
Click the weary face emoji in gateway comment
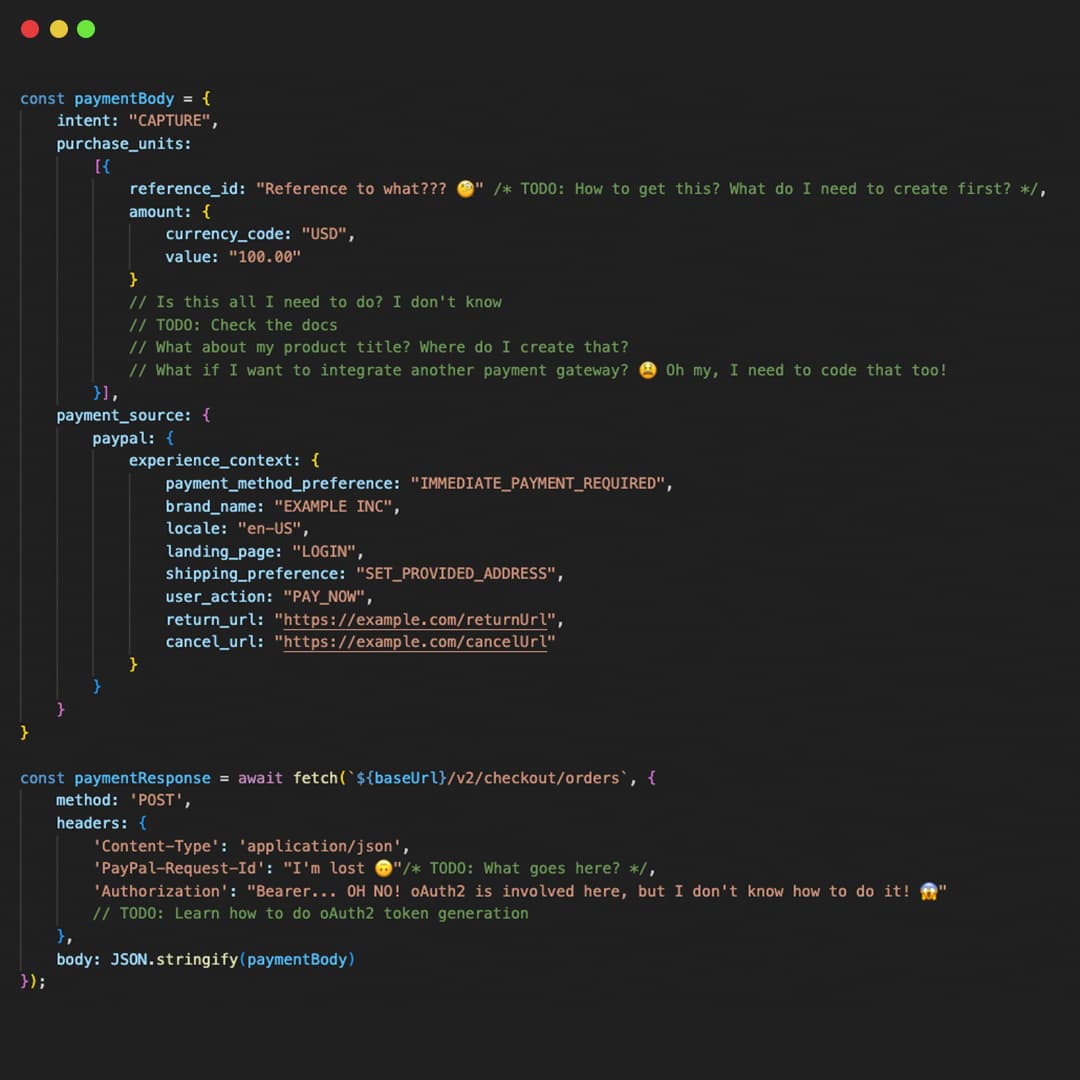click(647, 370)
